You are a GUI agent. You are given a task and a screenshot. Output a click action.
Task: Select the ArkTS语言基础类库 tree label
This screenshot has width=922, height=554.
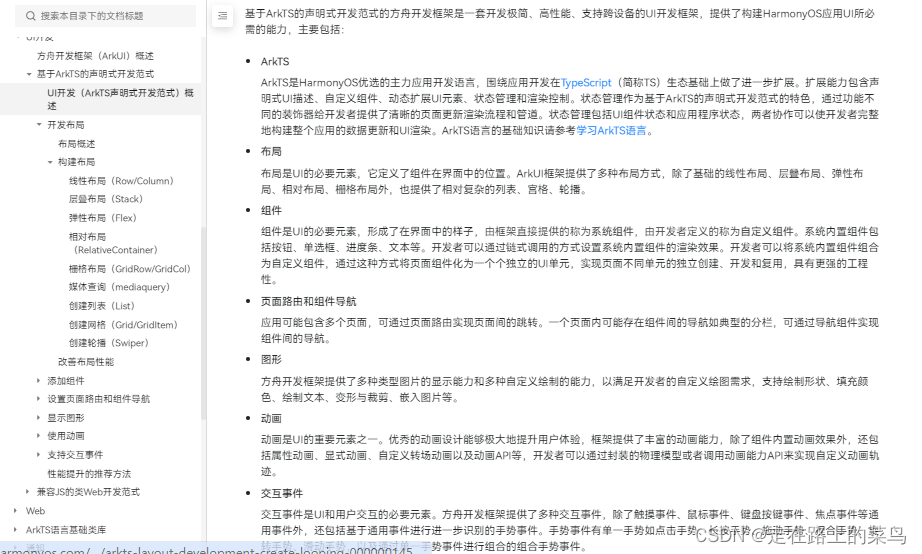pos(66,530)
